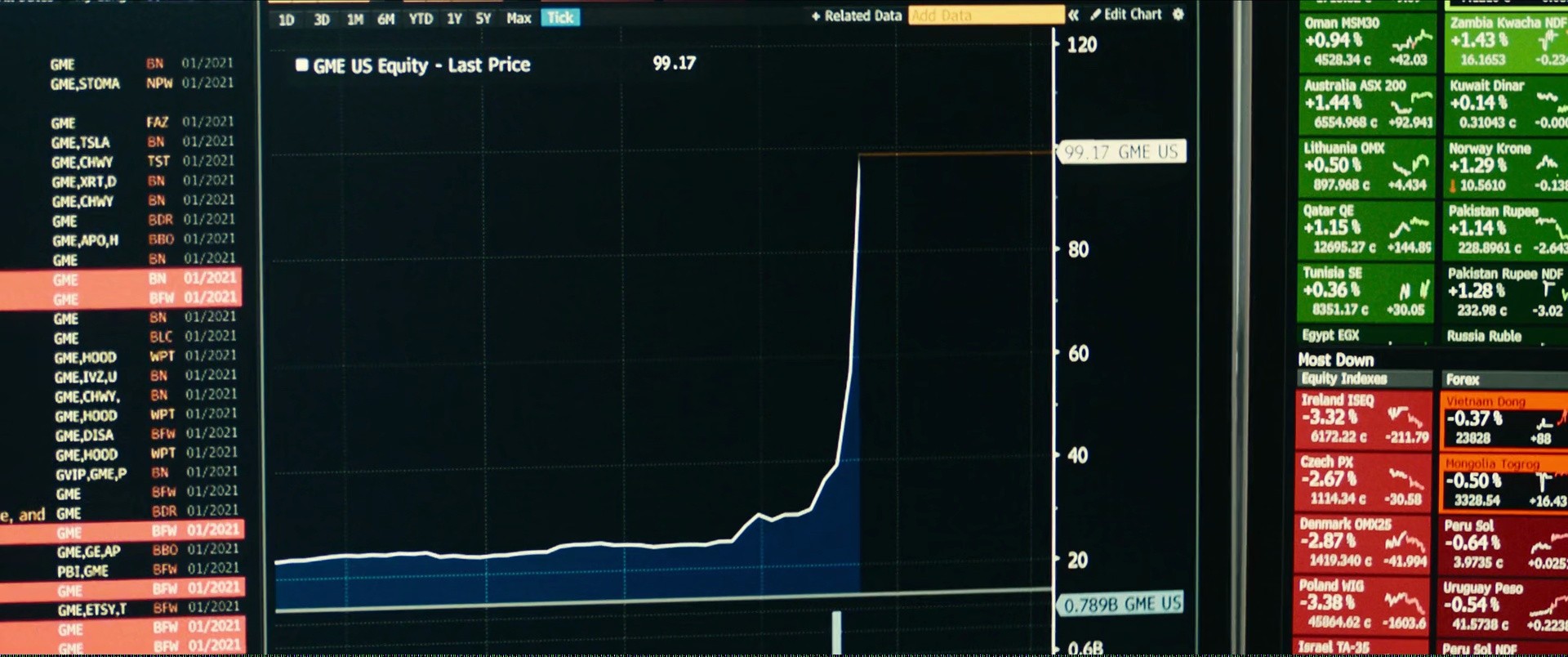Select the 5Y range tab
This screenshot has height=657, width=1568.
coord(483,19)
